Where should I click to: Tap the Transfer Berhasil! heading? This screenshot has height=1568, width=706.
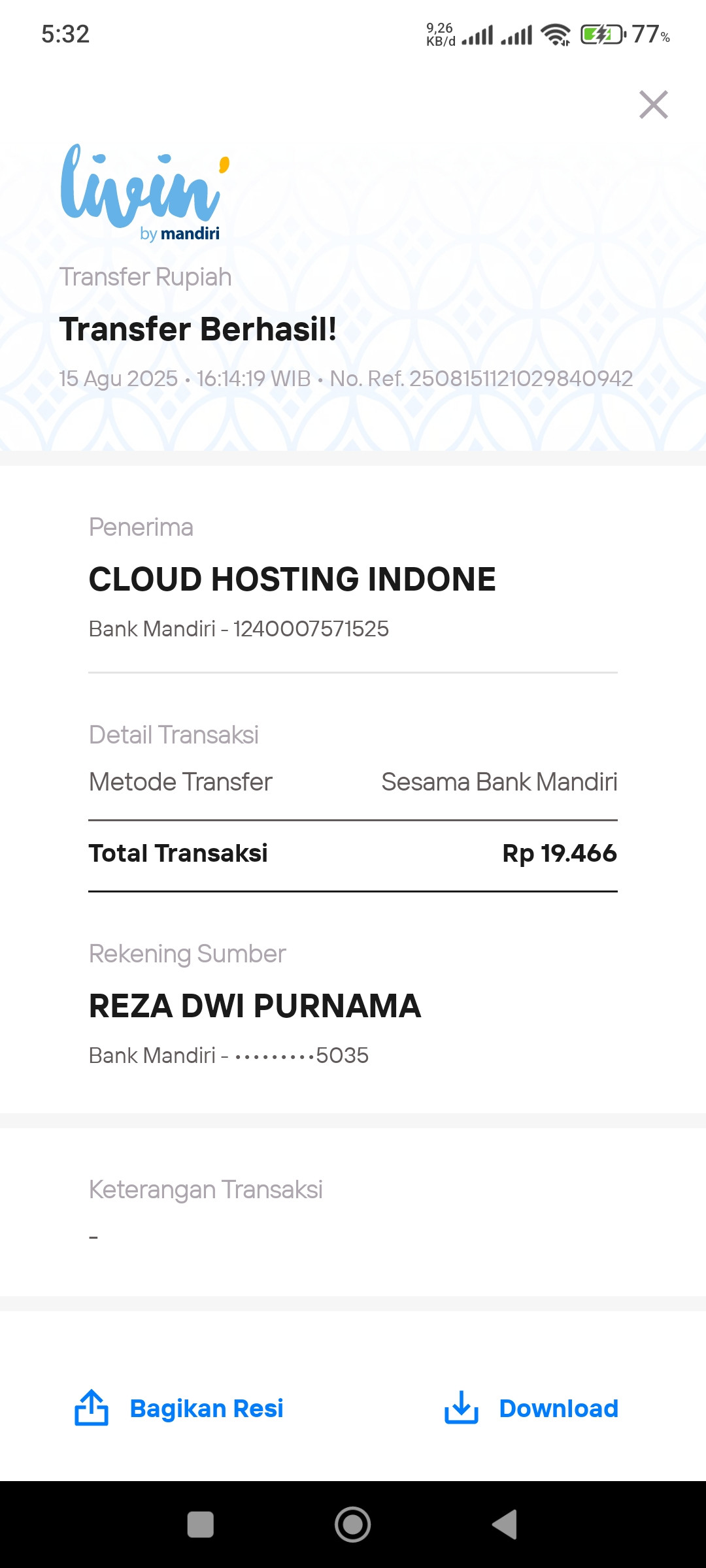(198, 329)
